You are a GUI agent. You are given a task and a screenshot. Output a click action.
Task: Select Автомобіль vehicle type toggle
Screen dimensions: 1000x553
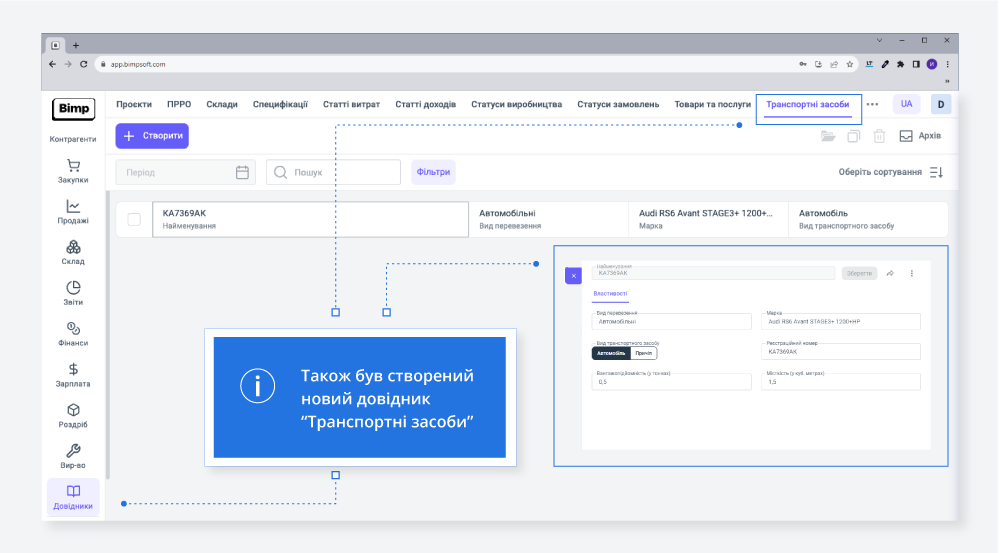point(611,353)
